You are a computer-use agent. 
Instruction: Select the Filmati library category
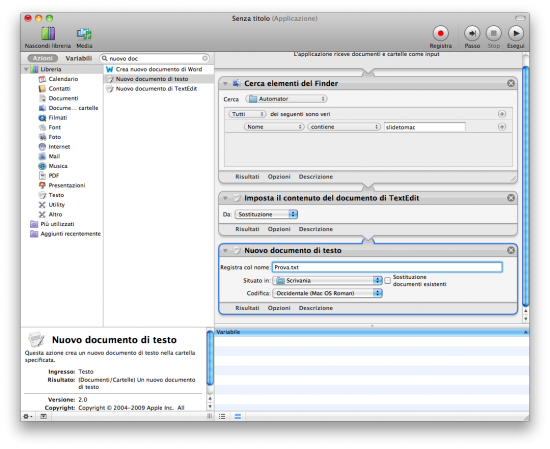coord(58,118)
